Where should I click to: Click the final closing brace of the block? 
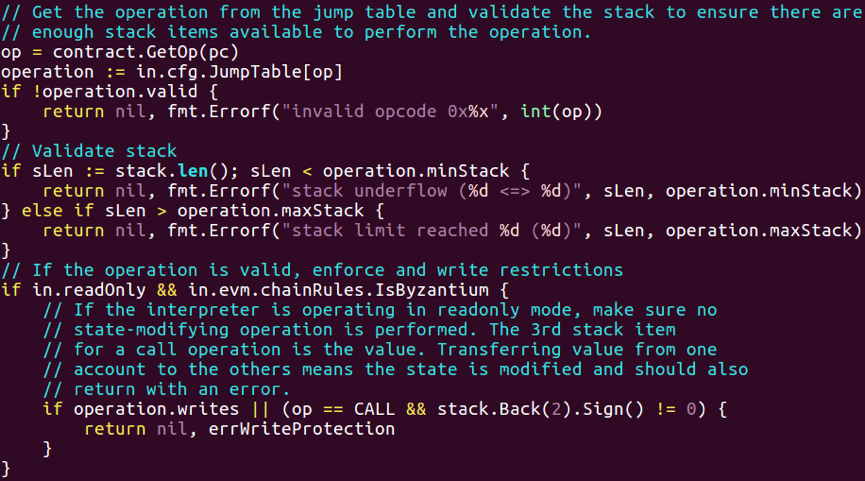(x=6, y=469)
